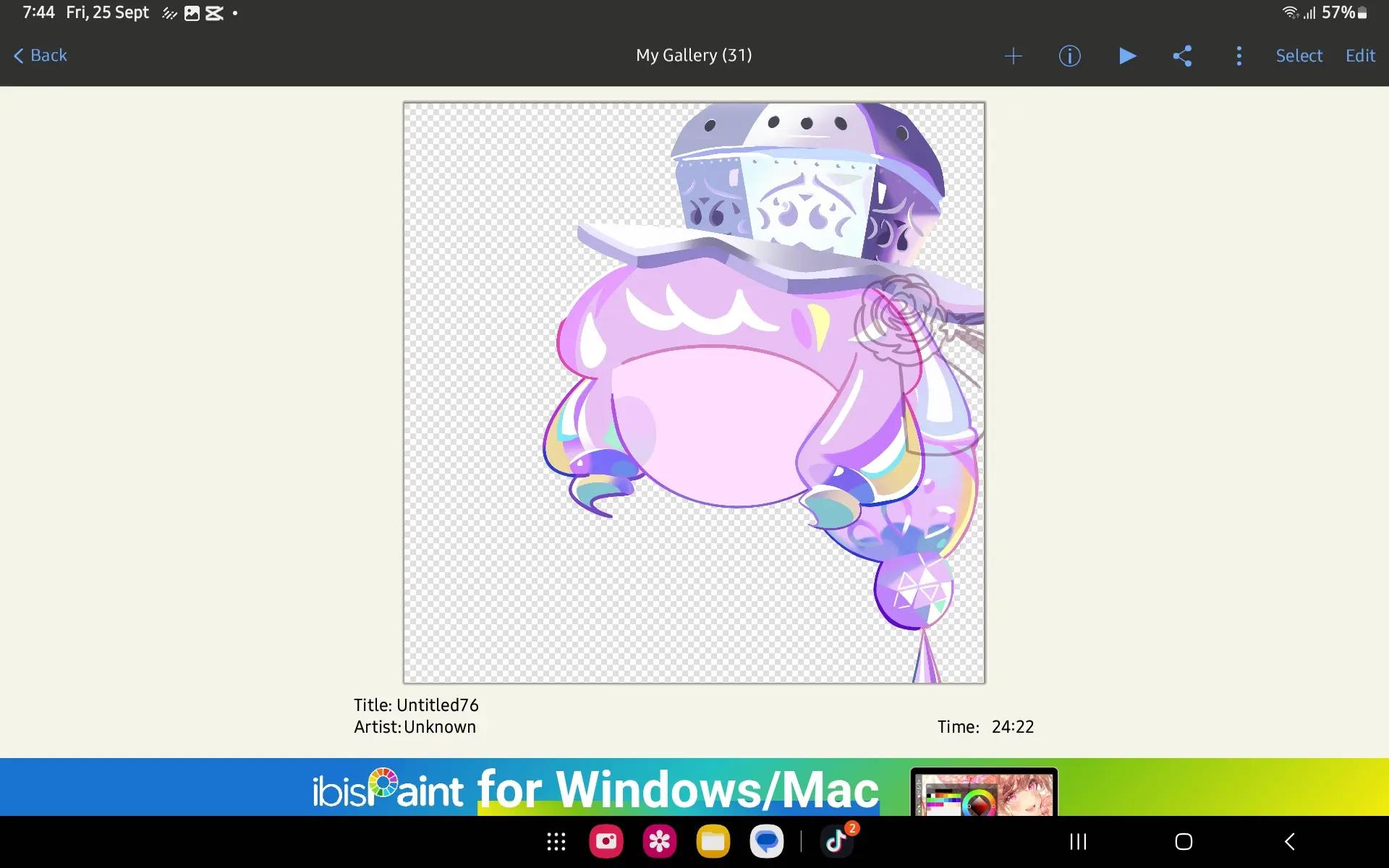Viewport: 1389px width, 868px height.
Task: Open the Messages chat bubble app
Action: click(x=766, y=841)
